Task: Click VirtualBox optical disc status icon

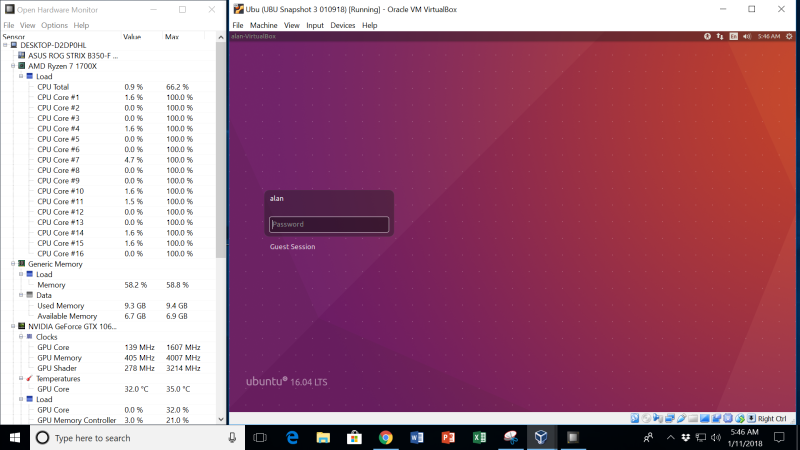Action: [x=646, y=418]
